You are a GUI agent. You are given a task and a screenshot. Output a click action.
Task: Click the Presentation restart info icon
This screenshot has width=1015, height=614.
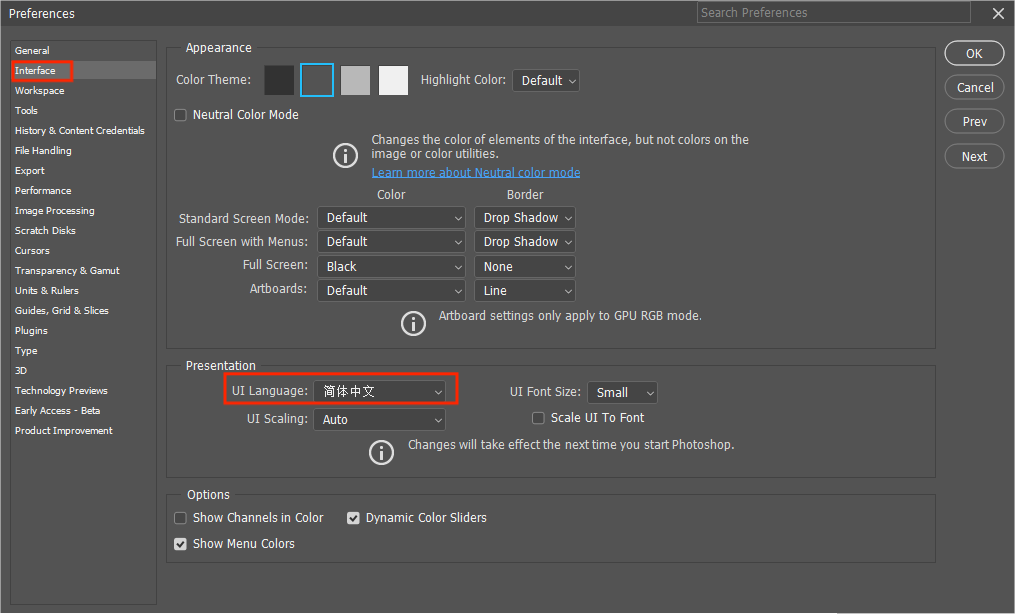coord(381,452)
